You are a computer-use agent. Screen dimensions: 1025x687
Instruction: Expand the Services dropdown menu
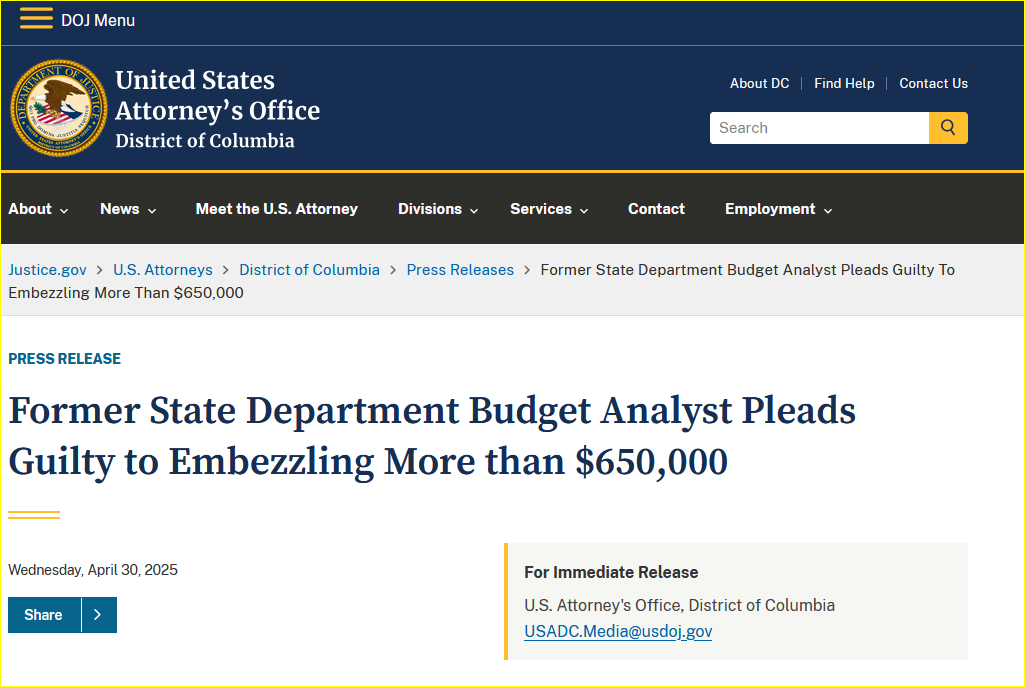(x=549, y=209)
